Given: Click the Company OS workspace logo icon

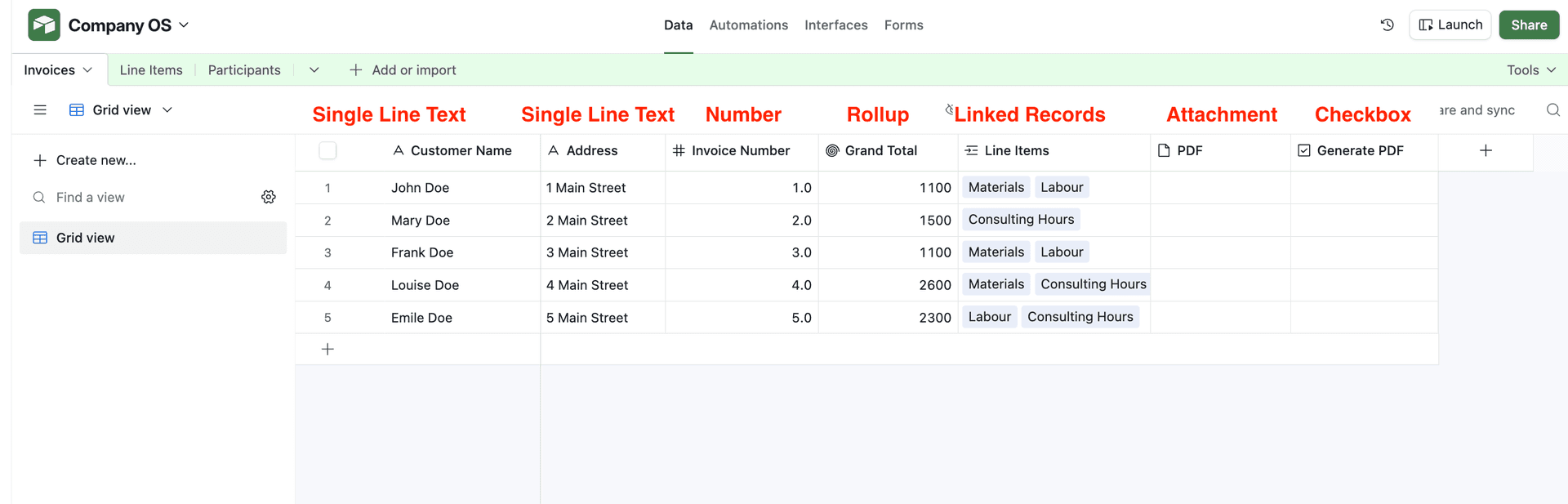Looking at the screenshot, I should pos(42,25).
